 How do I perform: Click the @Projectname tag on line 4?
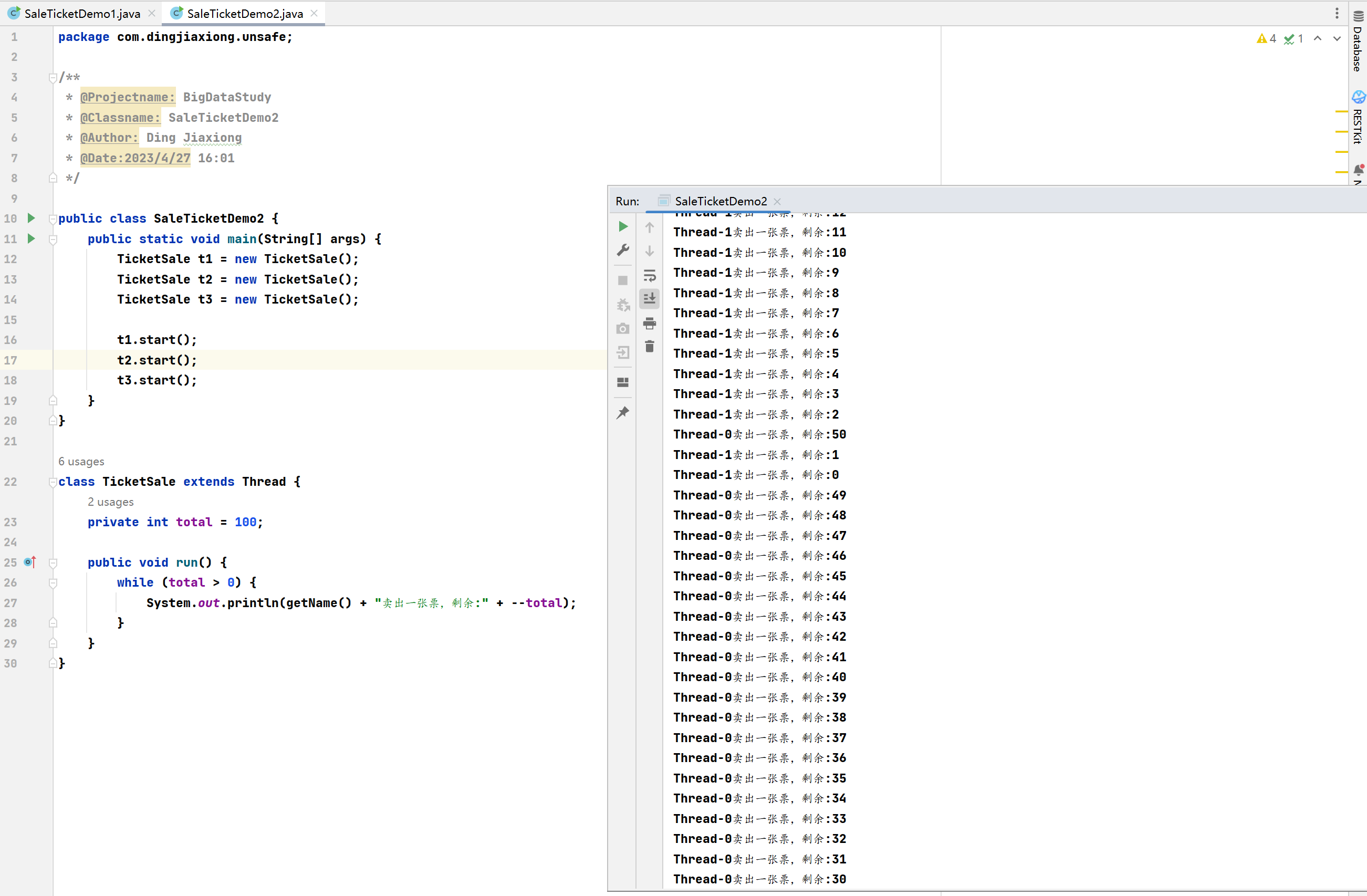[128, 97]
